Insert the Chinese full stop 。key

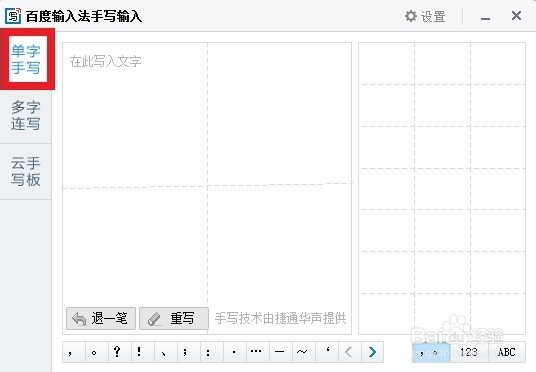point(97,352)
